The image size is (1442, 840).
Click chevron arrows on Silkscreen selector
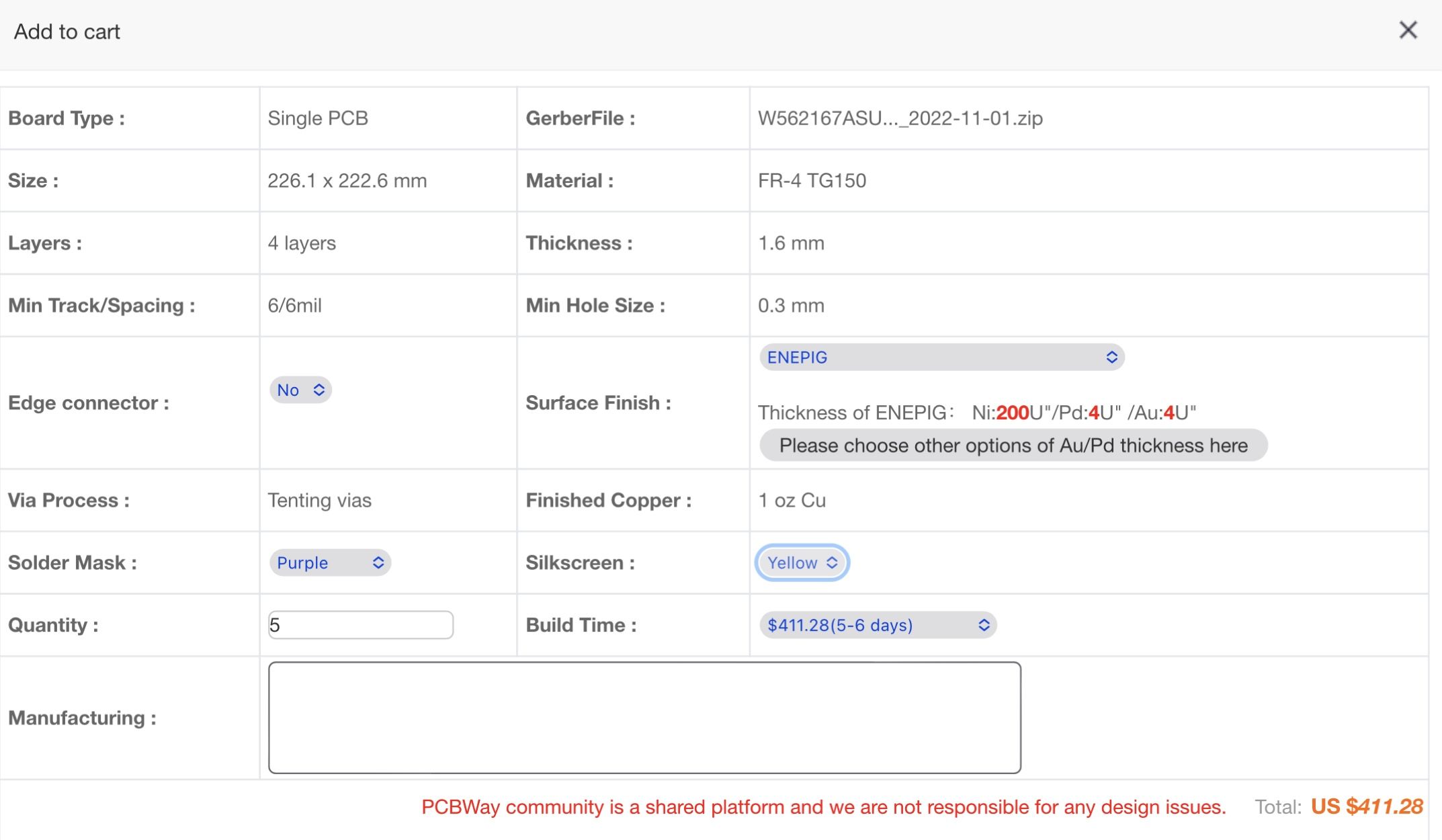click(x=832, y=562)
